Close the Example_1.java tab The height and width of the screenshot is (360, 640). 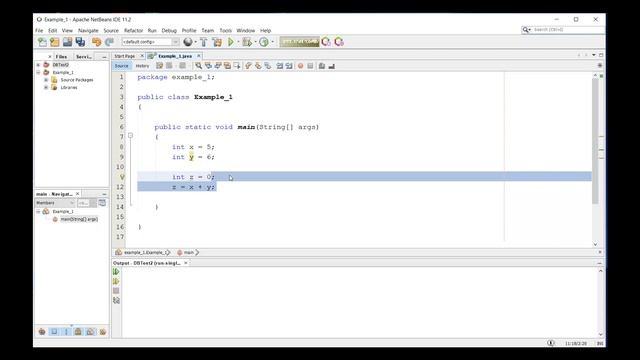(199, 56)
